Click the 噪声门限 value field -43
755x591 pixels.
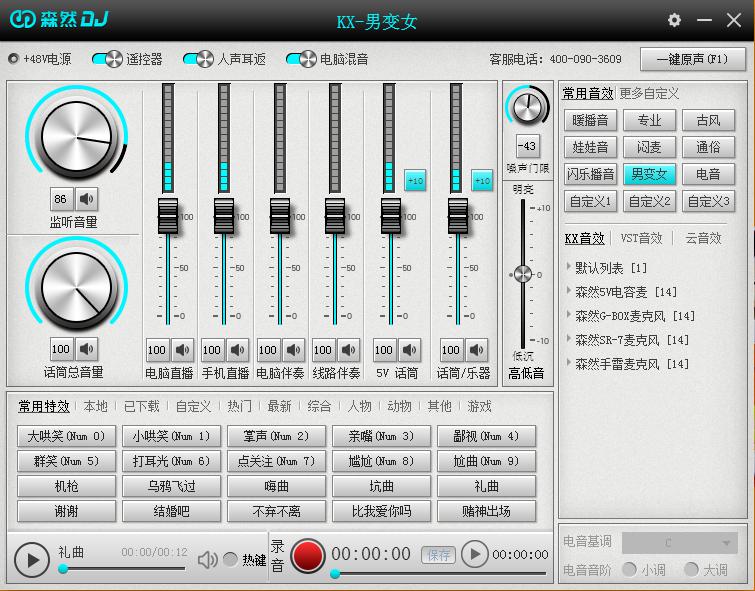[x=527, y=146]
